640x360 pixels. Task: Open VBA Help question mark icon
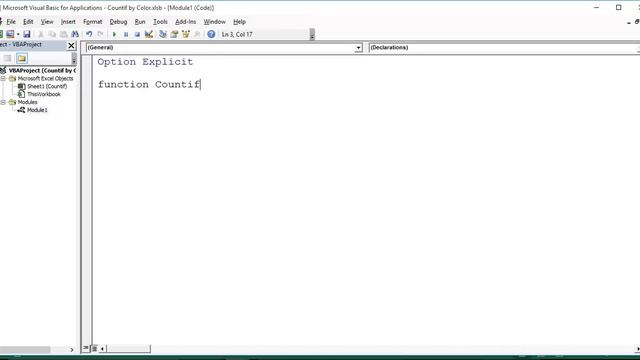coord(211,34)
